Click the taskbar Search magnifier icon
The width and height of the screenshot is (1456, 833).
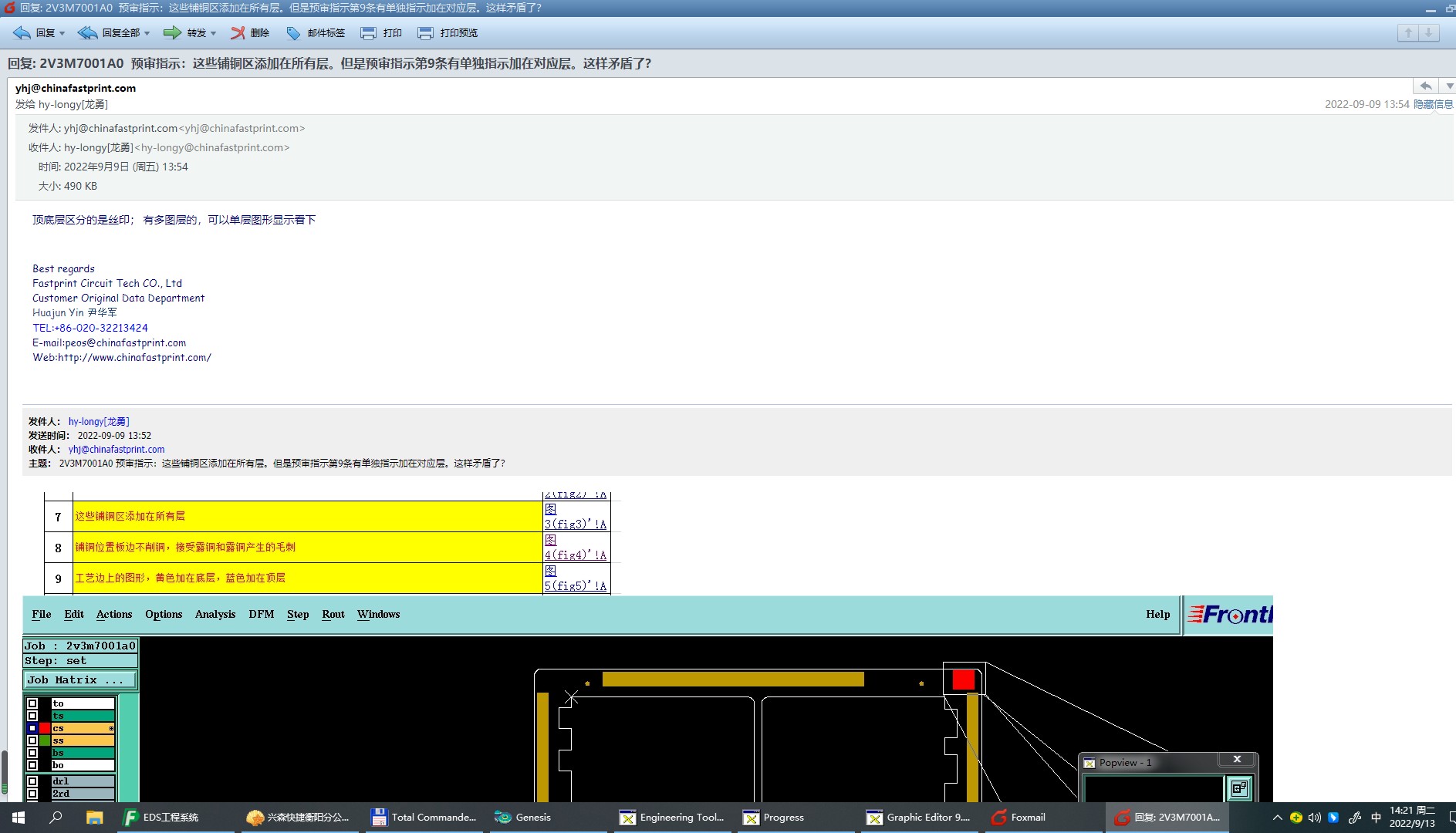tap(56, 817)
